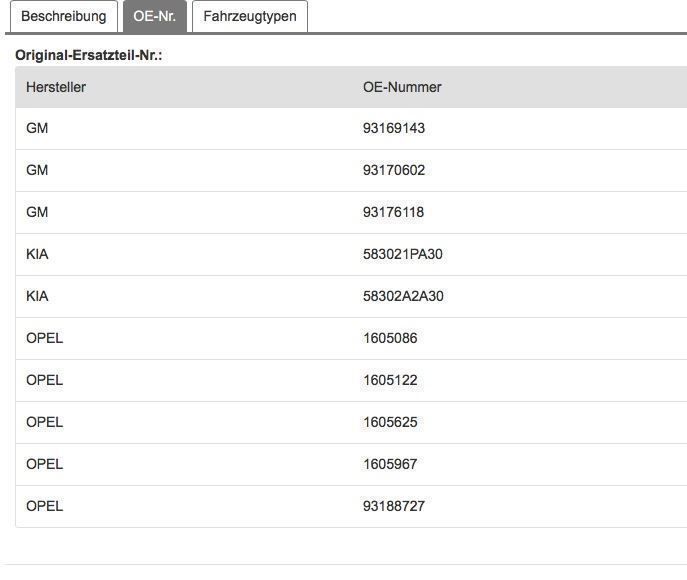
Task: Click the OE-Nummer column header
Action: pos(402,87)
